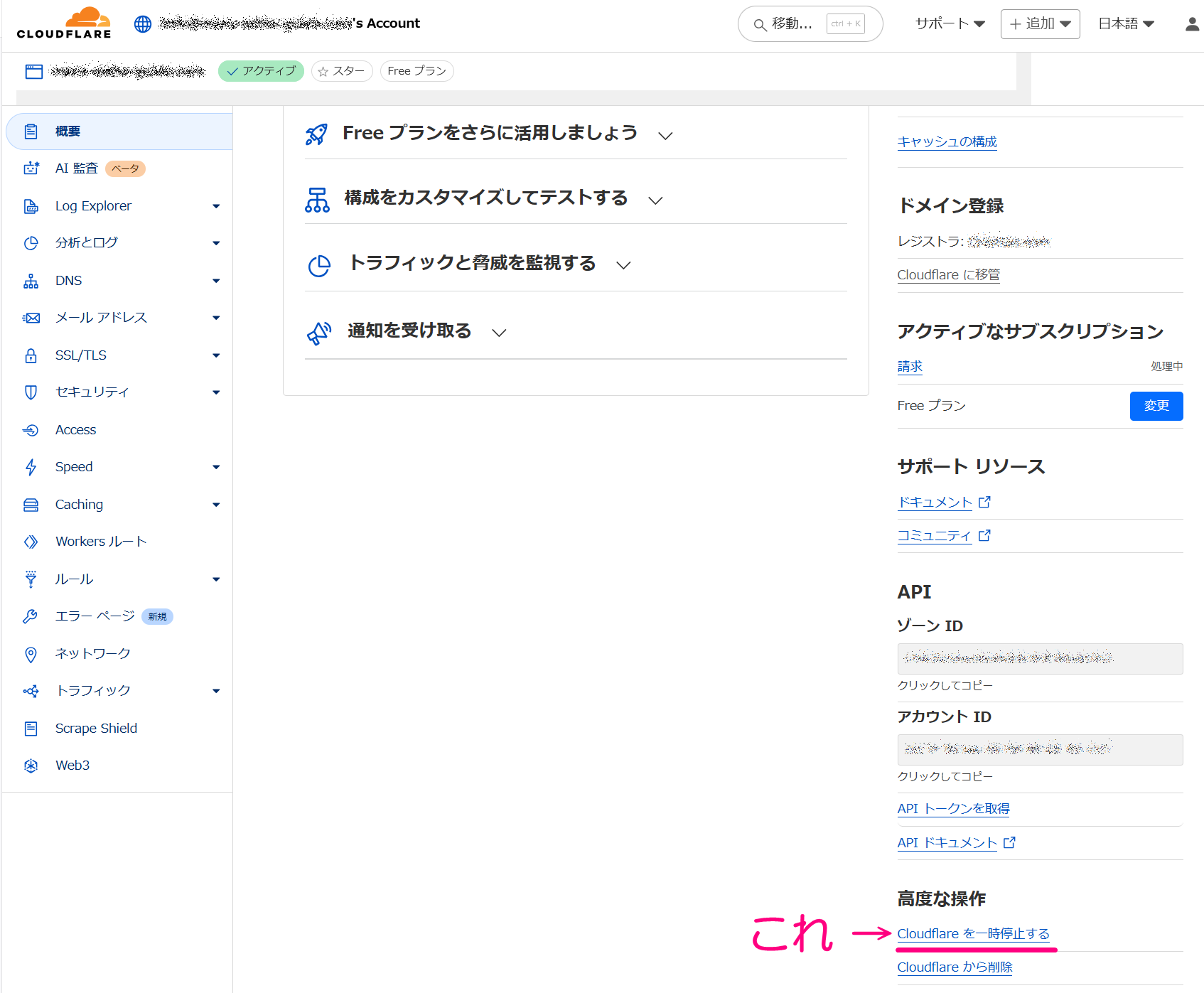
Task: Click Cloudflare を一時停止する link
Action: tap(973, 933)
